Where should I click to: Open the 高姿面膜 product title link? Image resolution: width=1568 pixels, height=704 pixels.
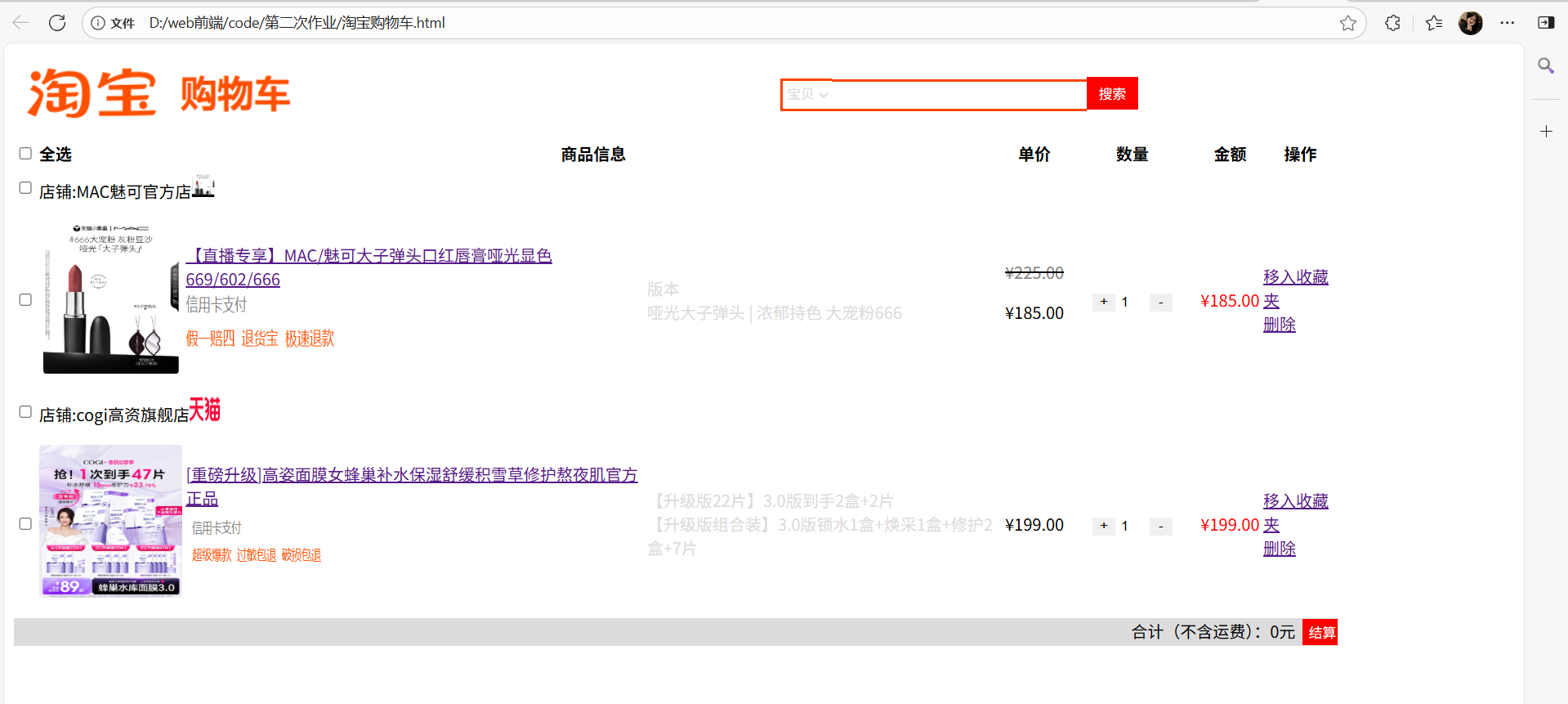pos(412,487)
